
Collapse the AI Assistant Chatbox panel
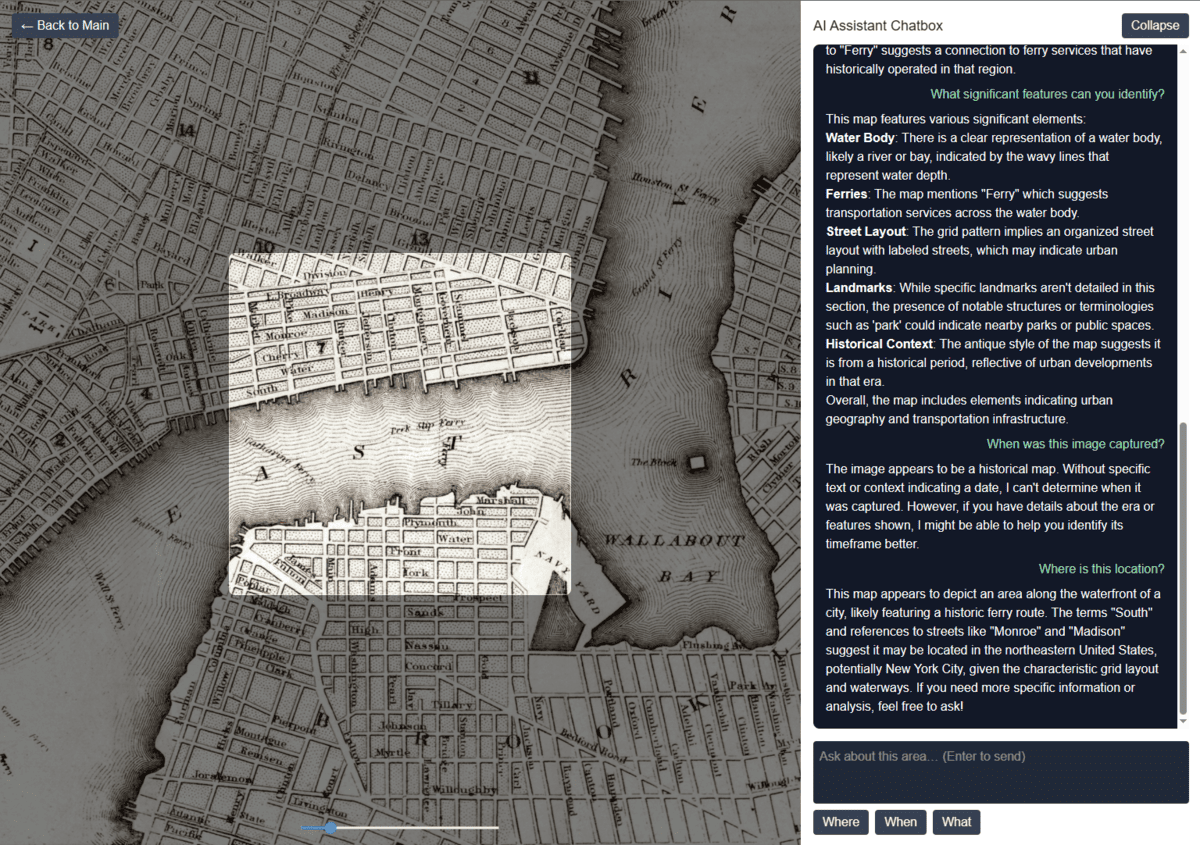tap(1154, 25)
